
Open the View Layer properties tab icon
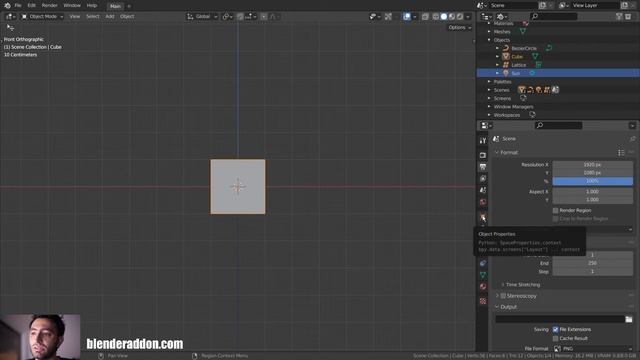[x=483, y=179]
